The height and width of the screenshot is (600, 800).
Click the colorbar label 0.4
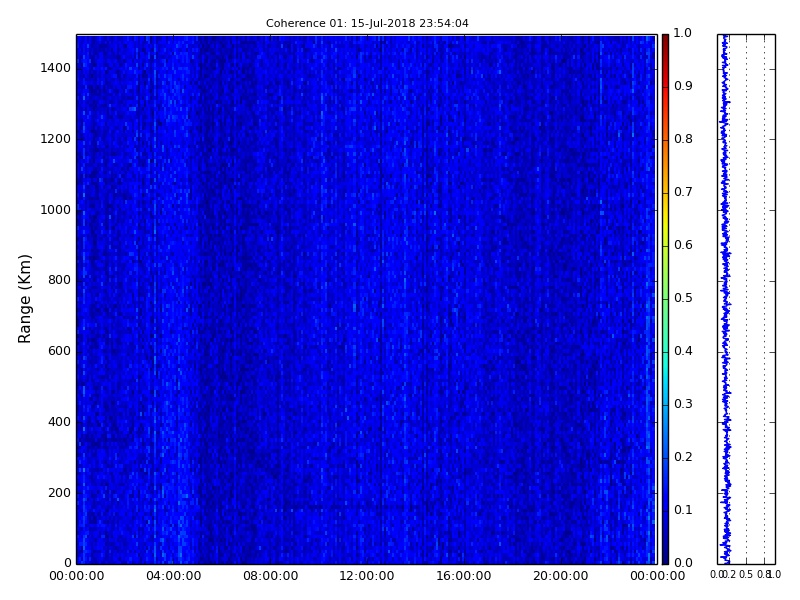[683, 351]
